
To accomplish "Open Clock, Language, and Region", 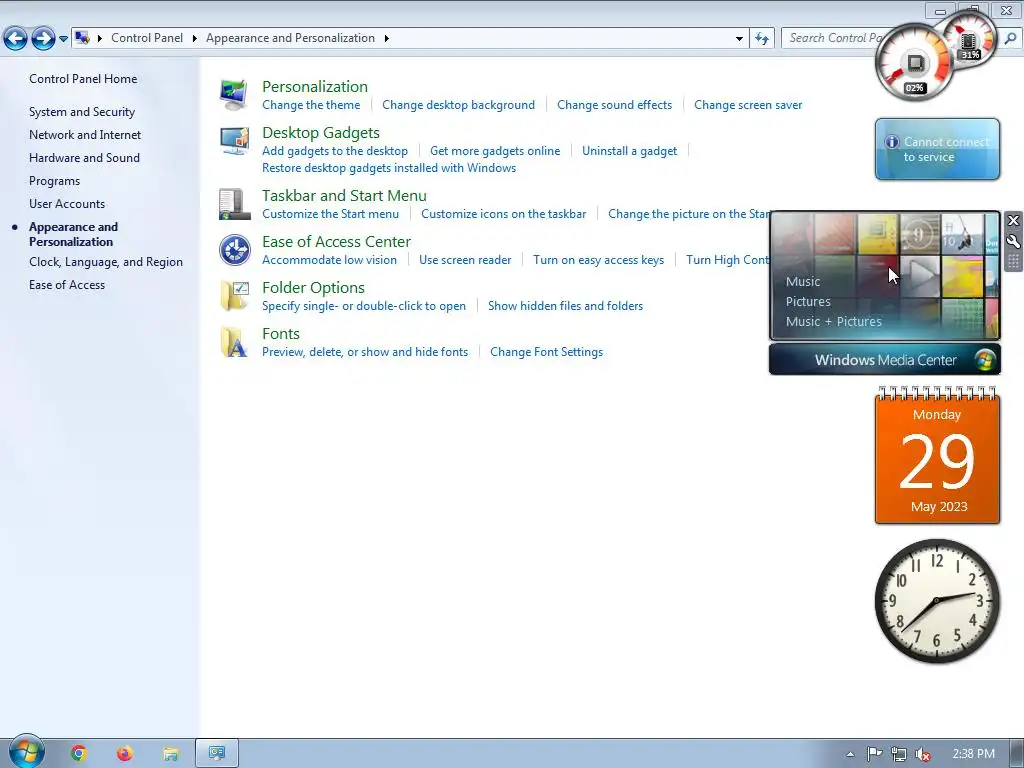I will tap(106, 262).
